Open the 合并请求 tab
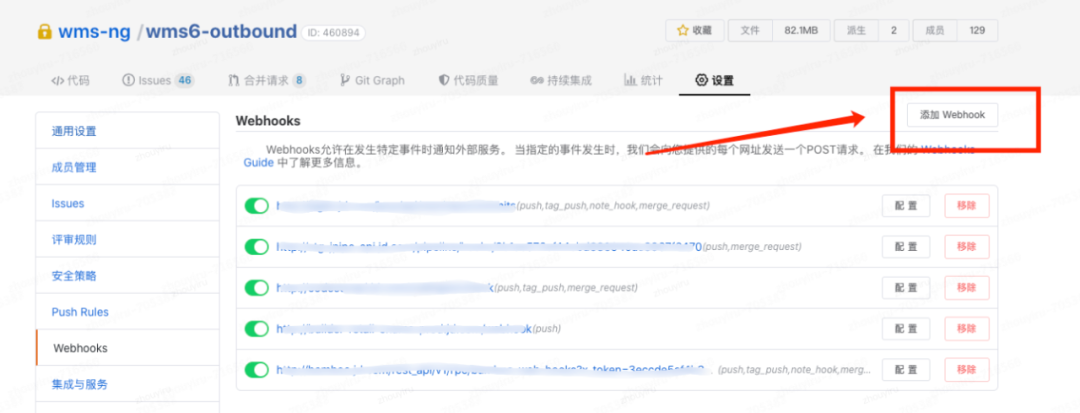 click(267, 81)
